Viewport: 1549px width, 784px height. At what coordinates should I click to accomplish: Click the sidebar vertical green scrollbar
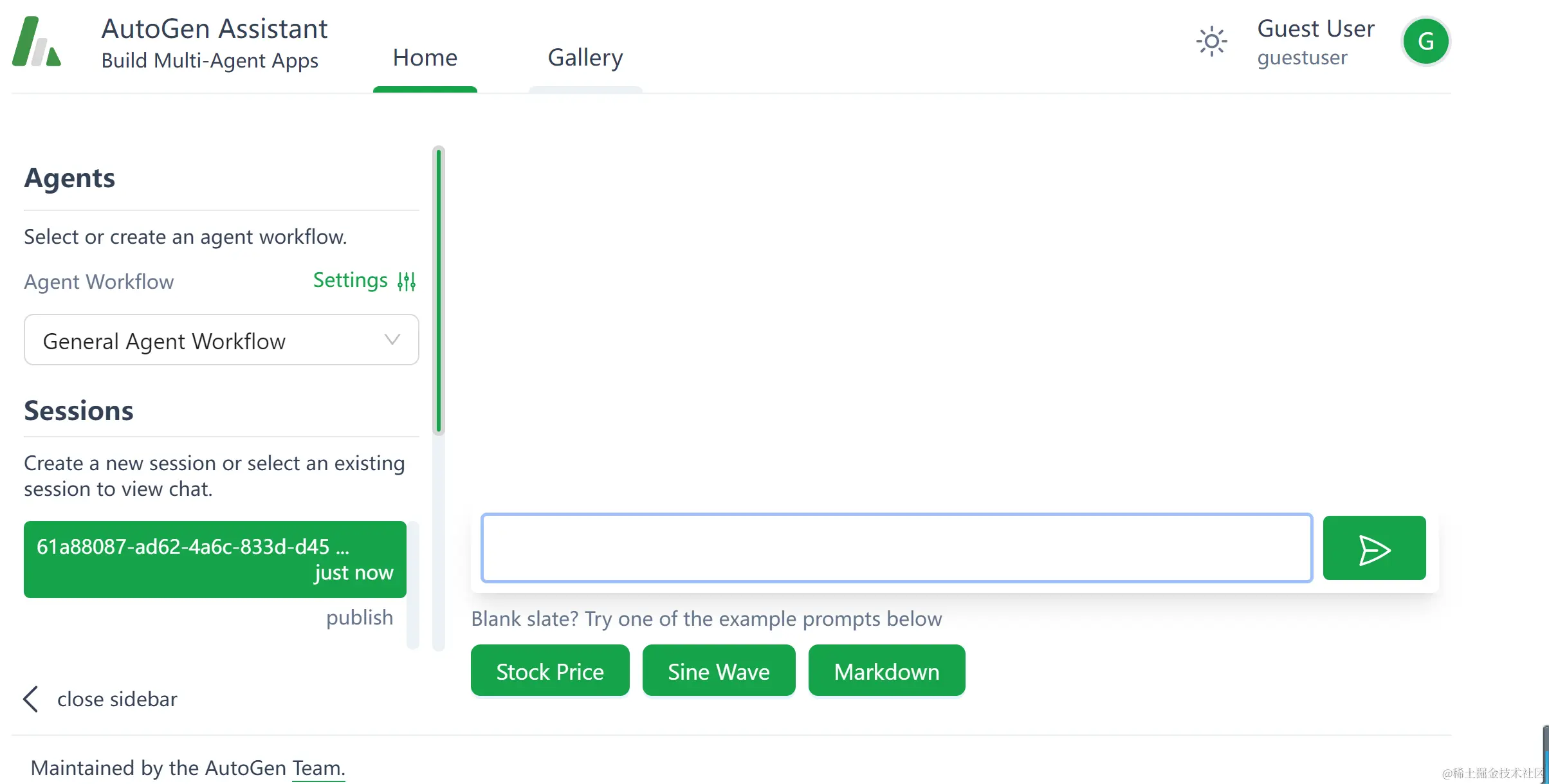click(x=439, y=290)
